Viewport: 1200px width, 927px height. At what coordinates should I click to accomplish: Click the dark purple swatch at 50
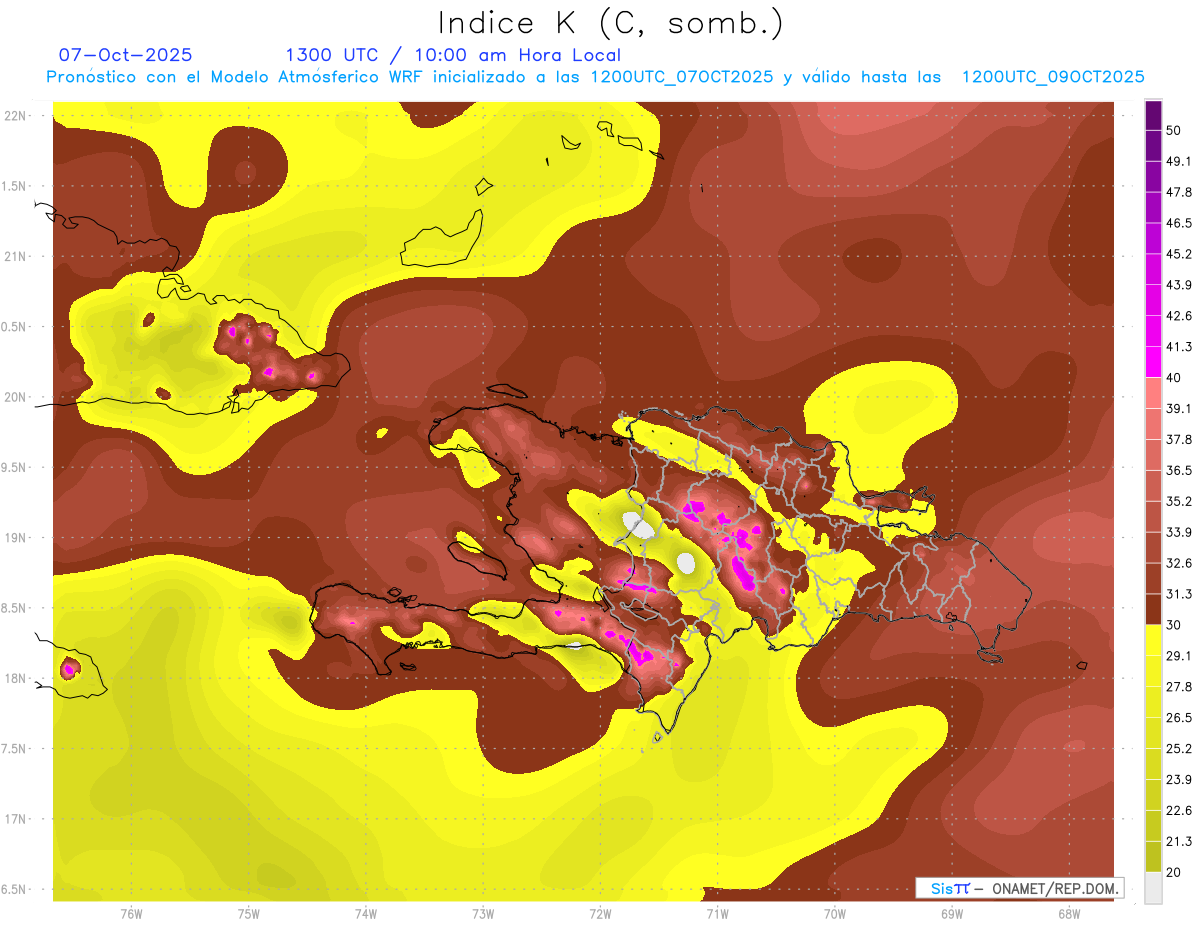click(x=1153, y=116)
